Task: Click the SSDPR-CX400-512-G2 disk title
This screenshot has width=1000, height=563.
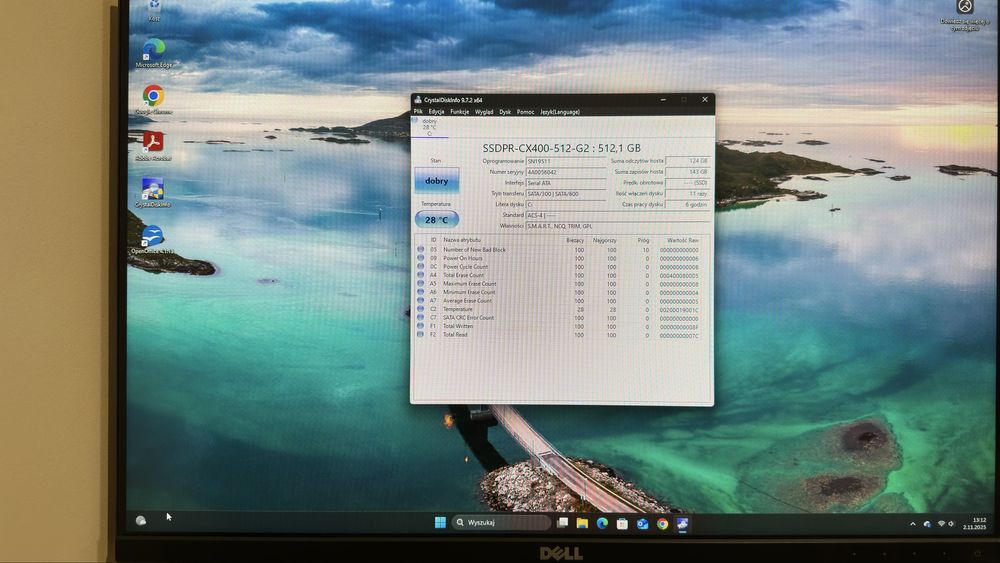Action: coord(561,148)
